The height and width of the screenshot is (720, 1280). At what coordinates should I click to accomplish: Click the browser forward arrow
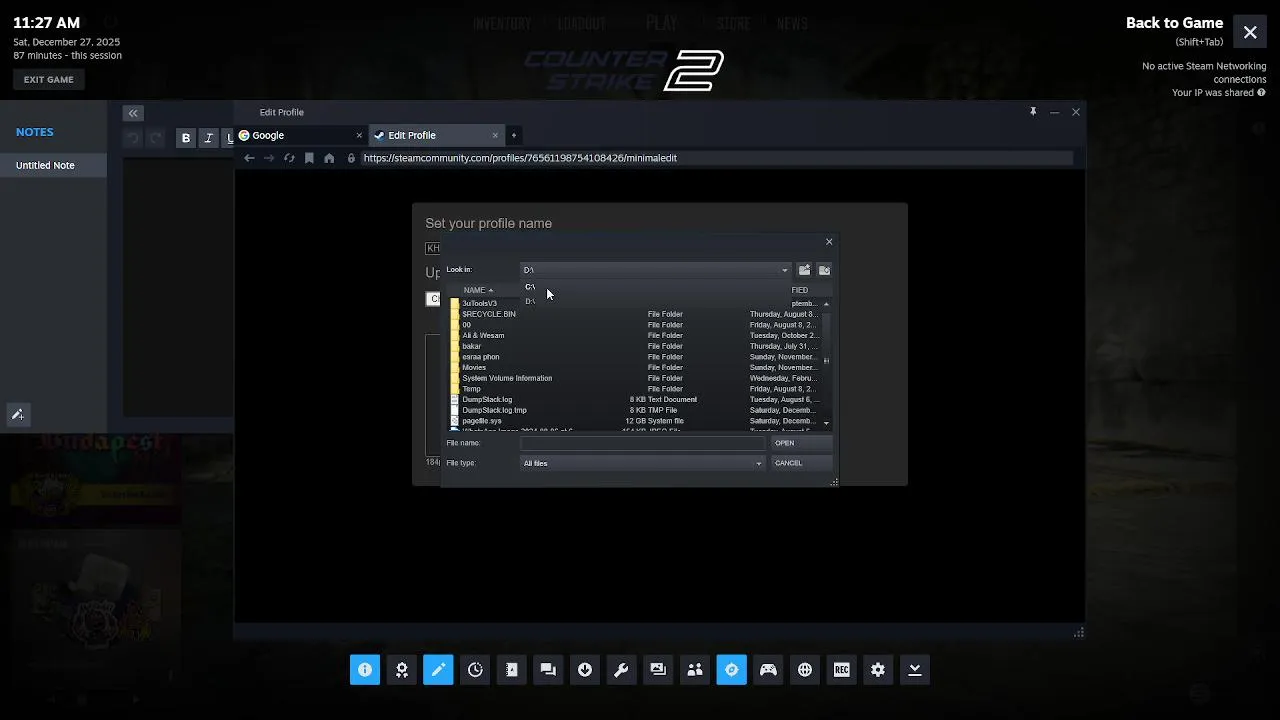click(x=269, y=158)
